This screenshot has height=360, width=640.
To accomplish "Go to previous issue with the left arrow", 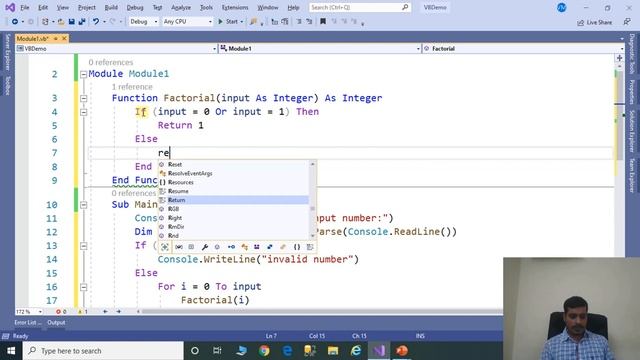I will coord(105,311).
